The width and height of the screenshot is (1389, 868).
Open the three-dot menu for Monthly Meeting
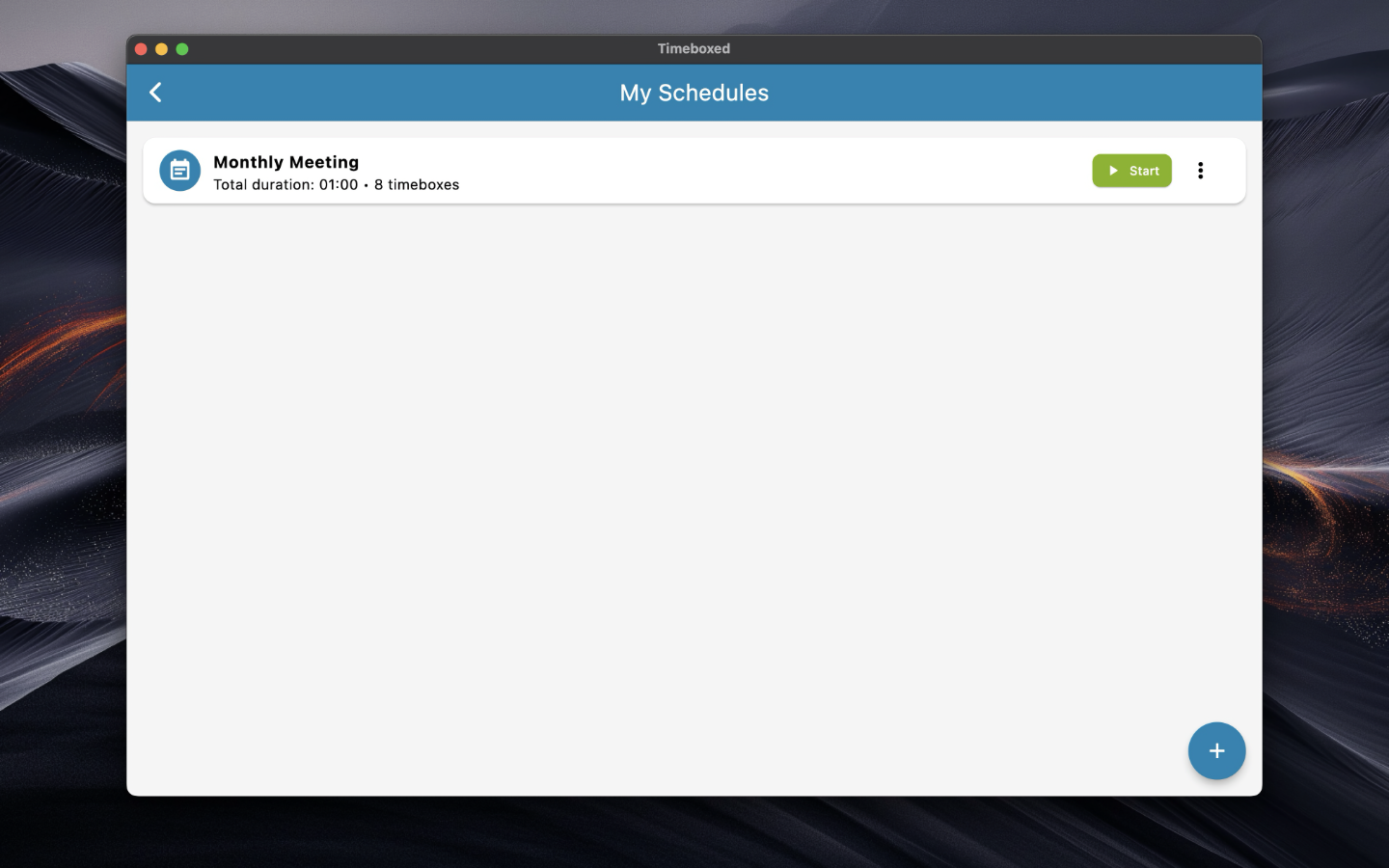pyautogui.click(x=1200, y=171)
